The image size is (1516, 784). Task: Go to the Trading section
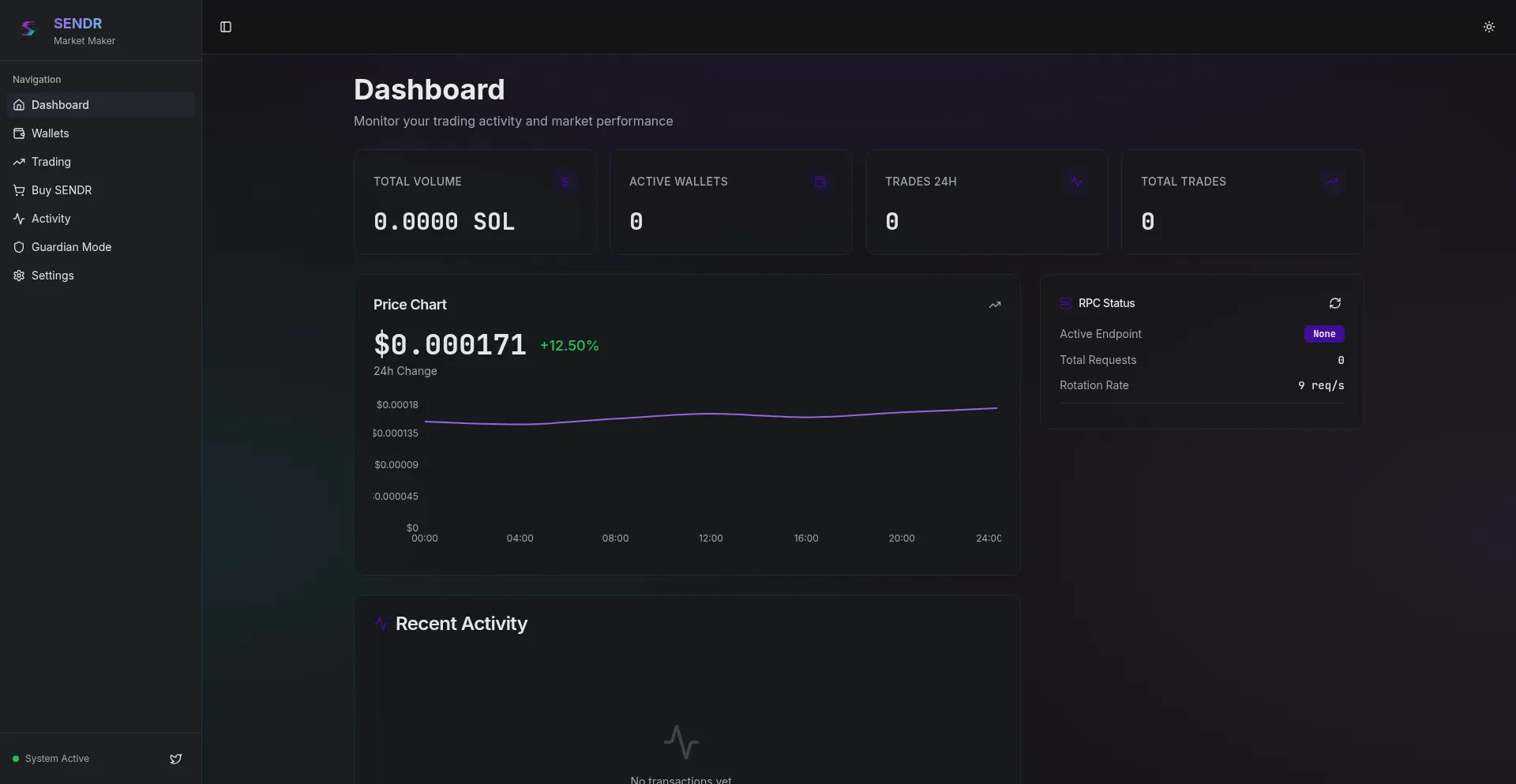click(51, 162)
